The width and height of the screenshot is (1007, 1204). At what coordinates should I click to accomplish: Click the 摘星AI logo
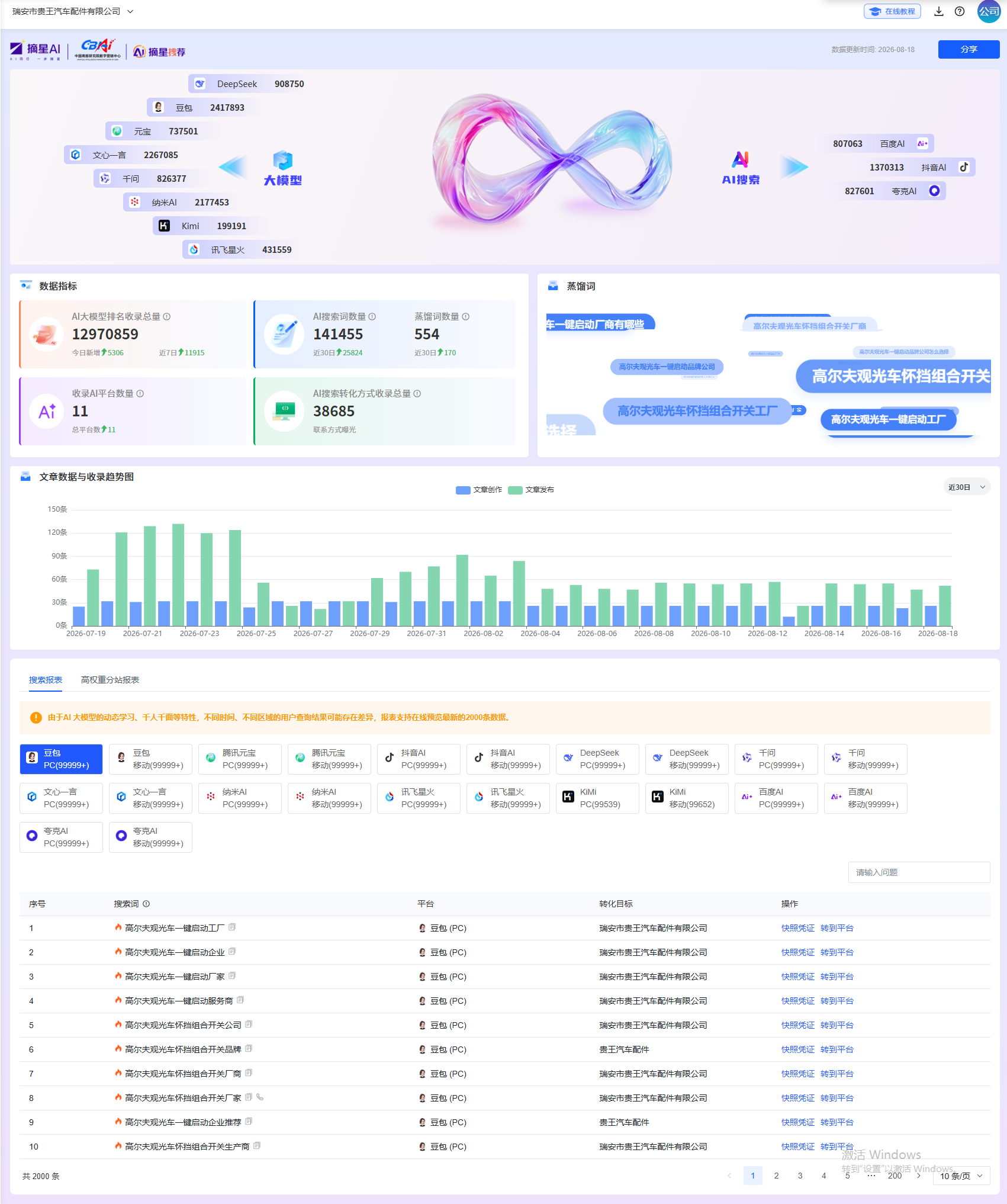(x=35, y=51)
